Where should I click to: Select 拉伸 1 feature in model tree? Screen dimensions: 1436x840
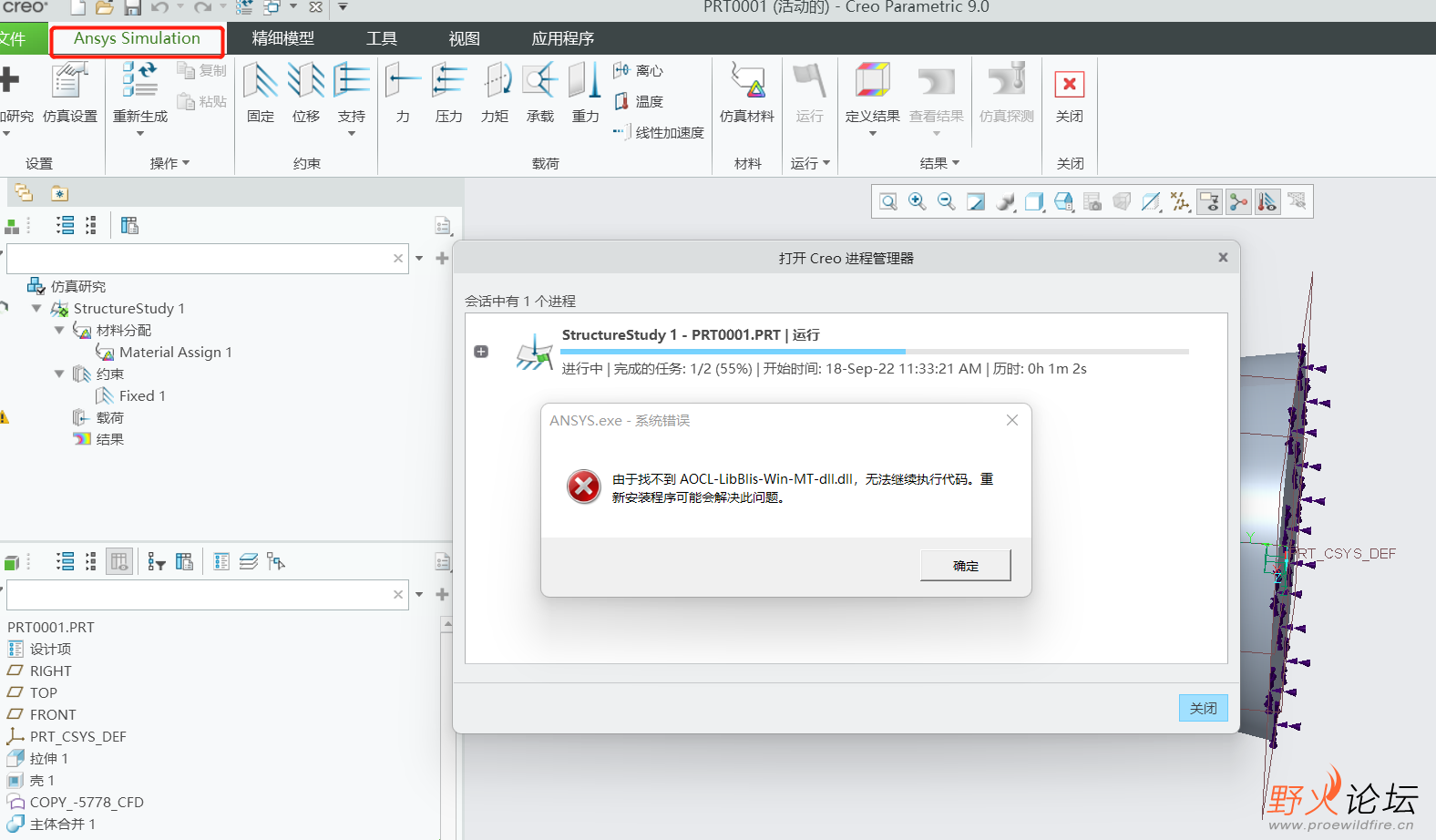[x=38, y=758]
